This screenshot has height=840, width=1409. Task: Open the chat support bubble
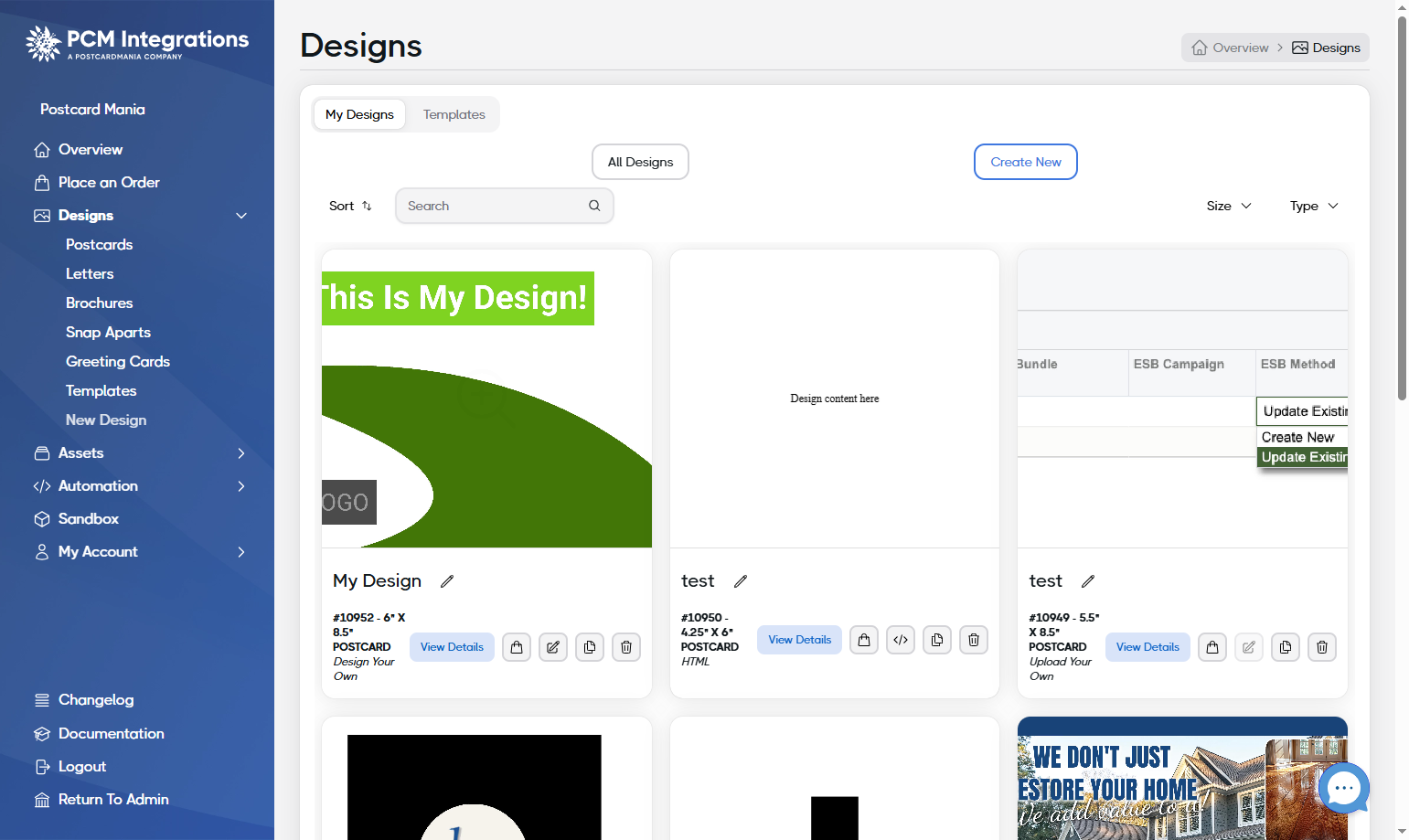click(x=1343, y=788)
